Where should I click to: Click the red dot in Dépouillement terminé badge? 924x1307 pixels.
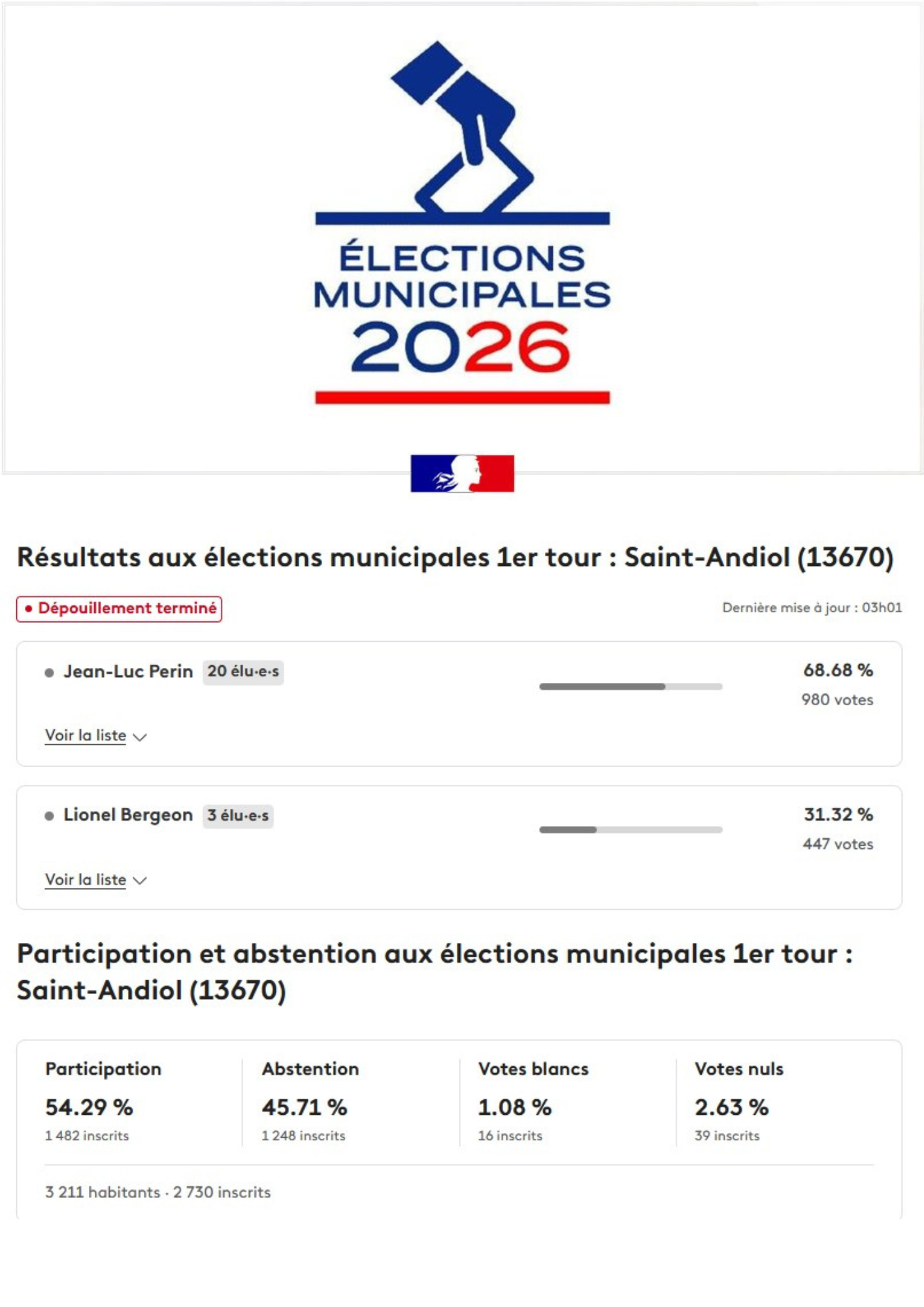point(29,608)
